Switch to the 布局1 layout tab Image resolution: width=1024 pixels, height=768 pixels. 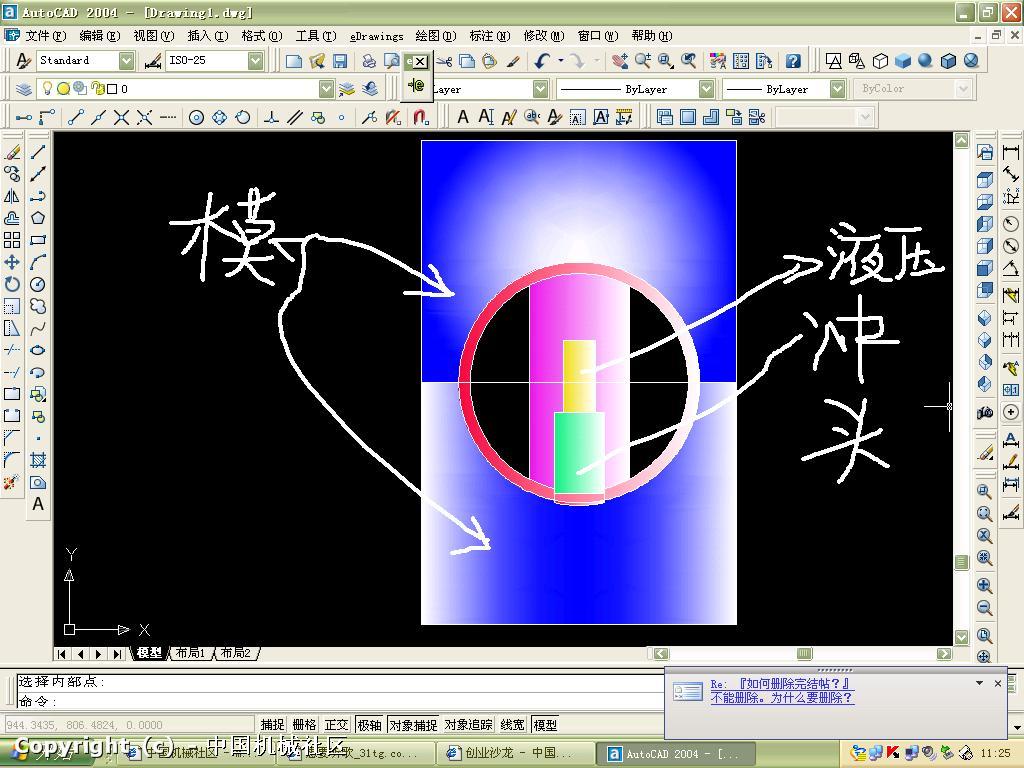tap(191, 653)
